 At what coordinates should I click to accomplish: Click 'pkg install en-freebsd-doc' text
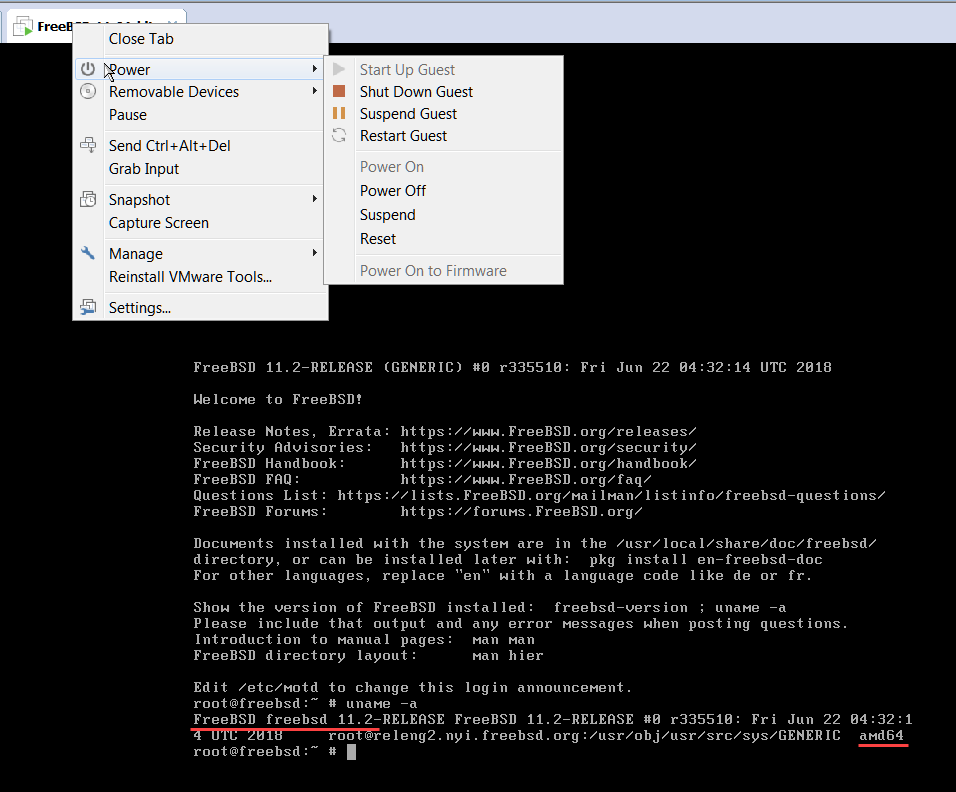tap(706, 560)
